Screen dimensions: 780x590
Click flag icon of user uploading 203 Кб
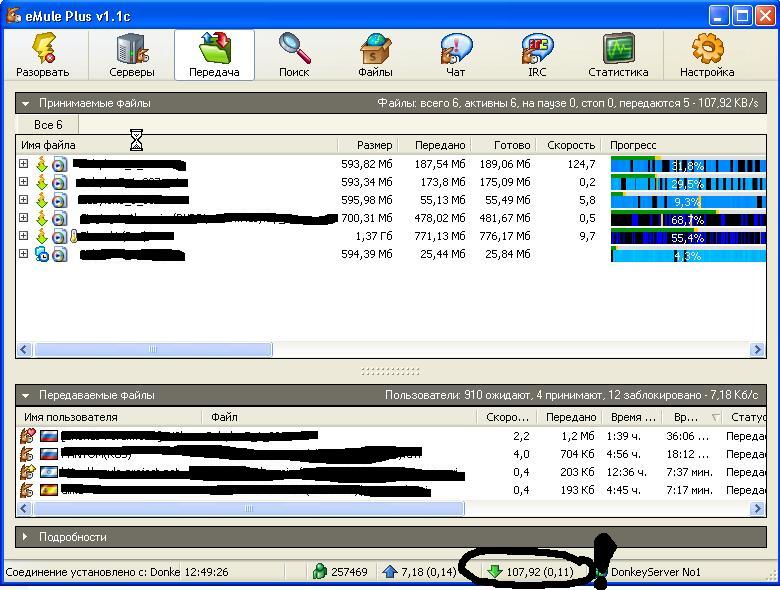[49, 472]
